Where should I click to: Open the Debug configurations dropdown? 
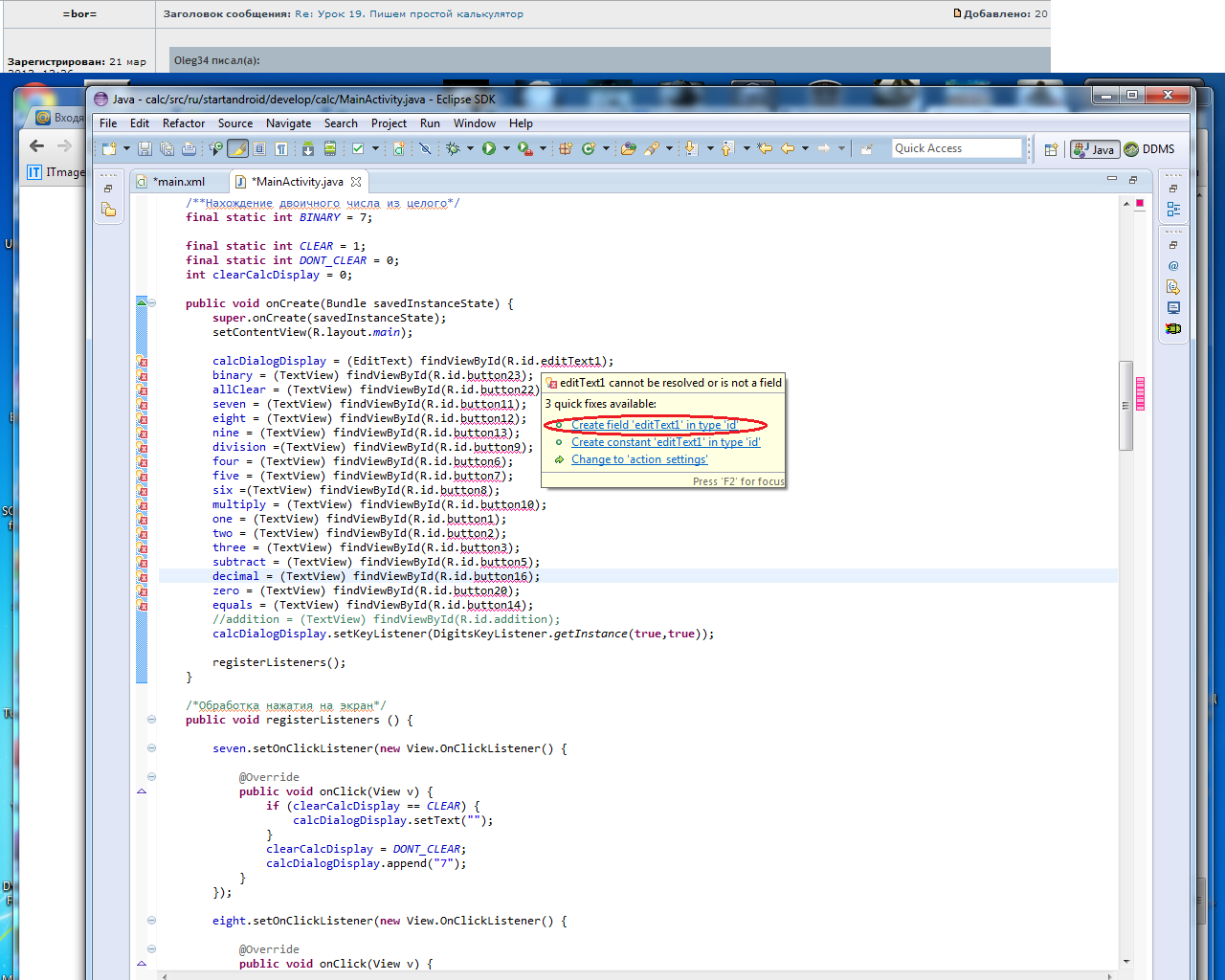pyautogui.click(x=470, y=148)
